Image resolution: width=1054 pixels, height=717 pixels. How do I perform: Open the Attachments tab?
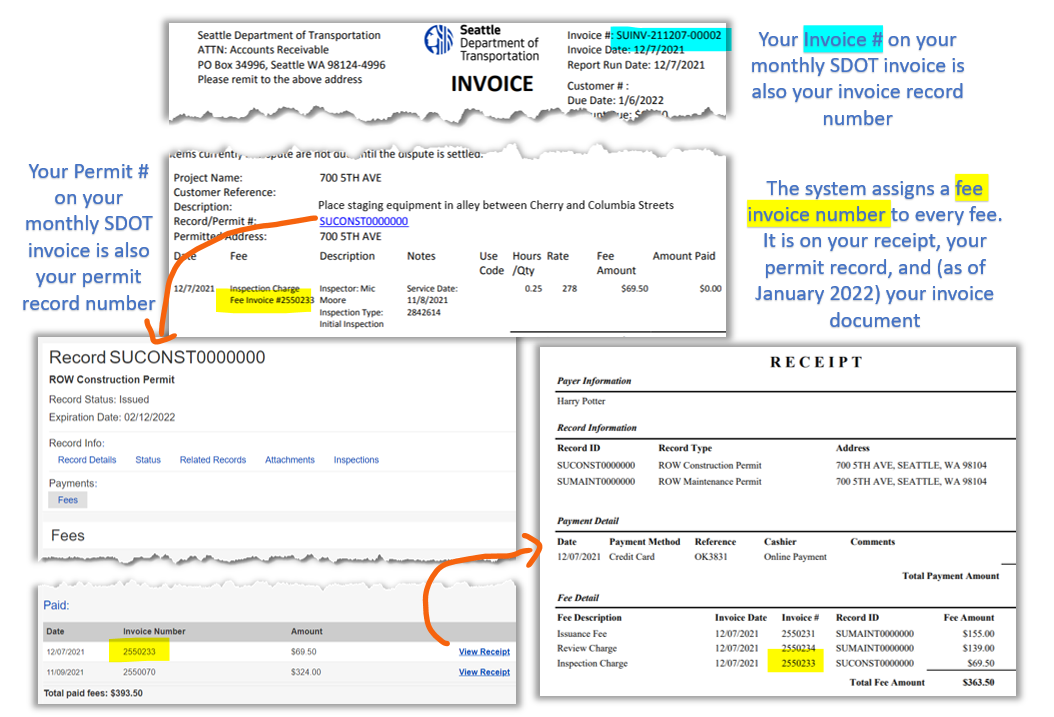[289, 460]
